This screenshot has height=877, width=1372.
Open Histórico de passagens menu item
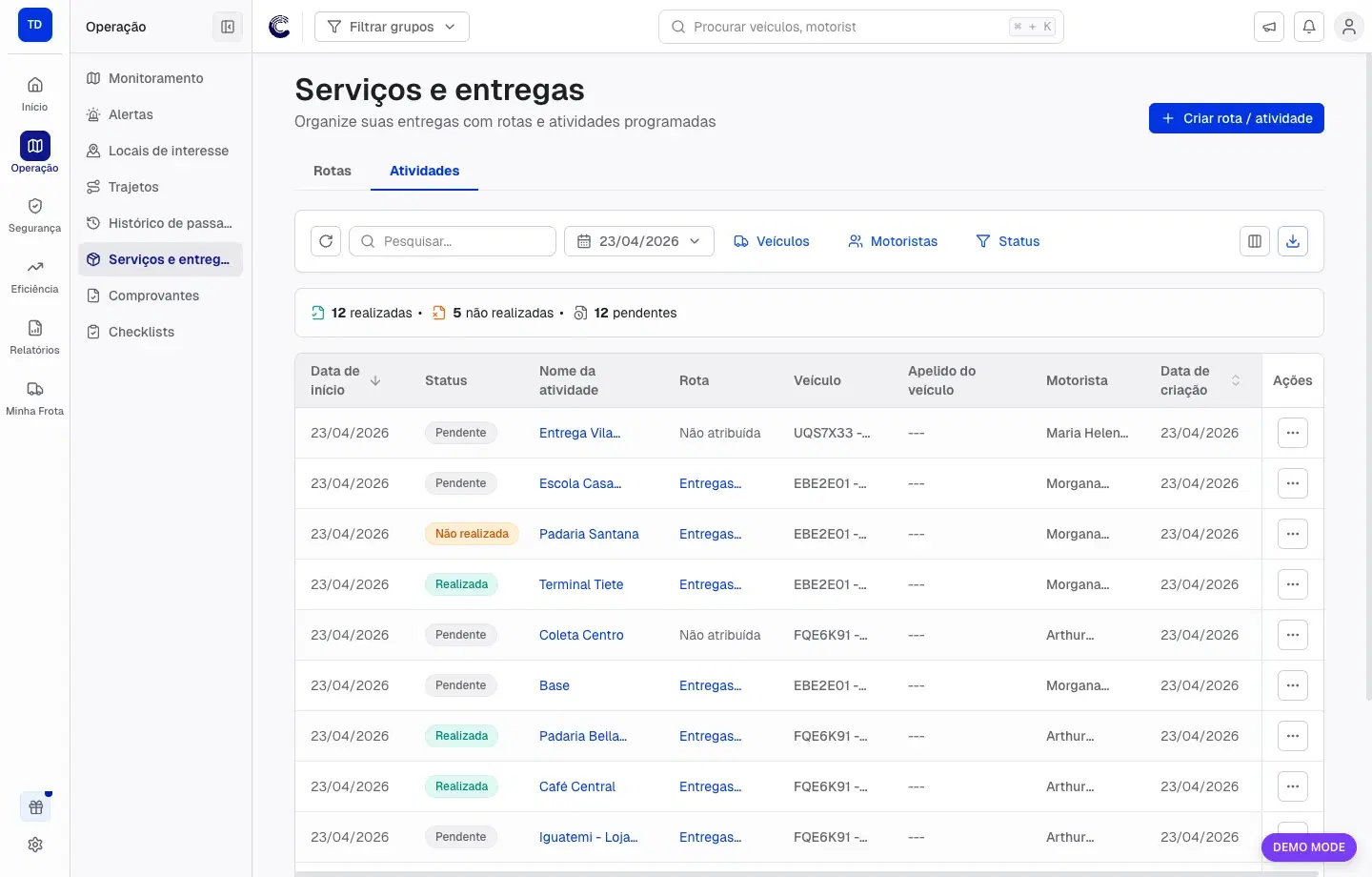[160, 223]
